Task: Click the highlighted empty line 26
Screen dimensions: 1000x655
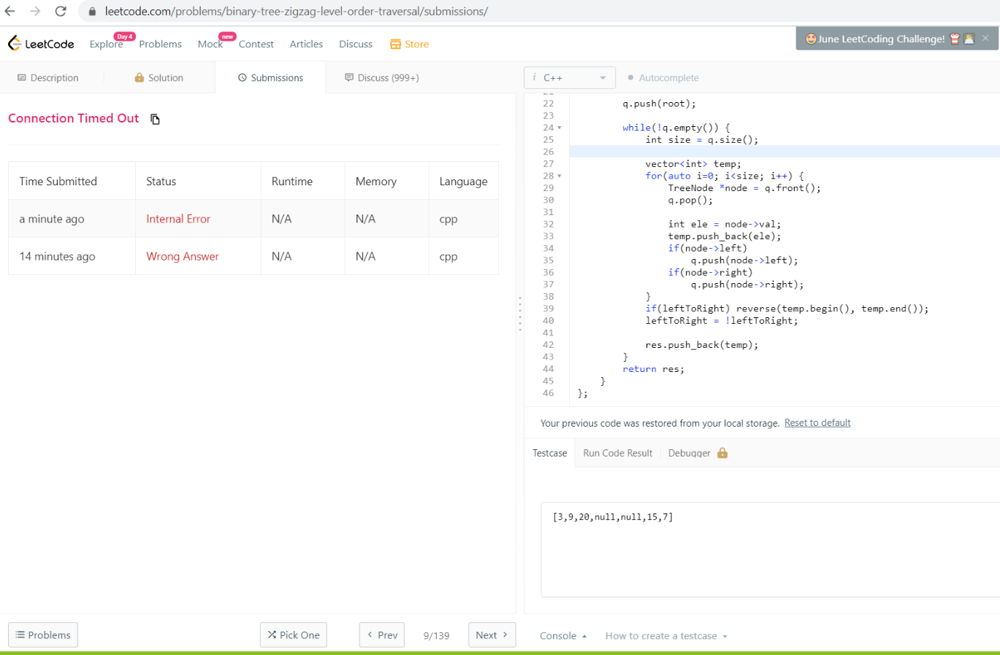Action: tap(784, 152)
